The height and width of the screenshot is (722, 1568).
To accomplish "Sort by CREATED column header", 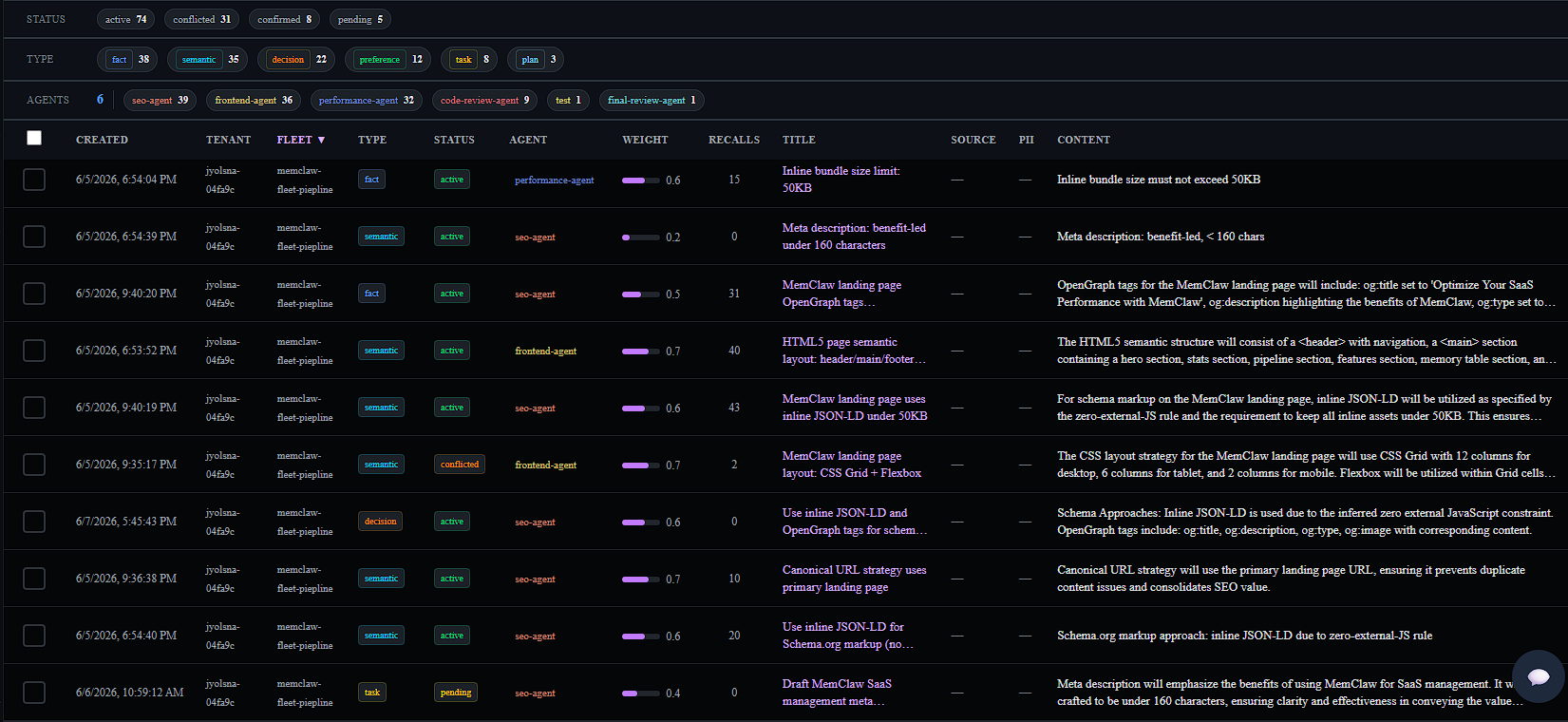I will coord(102,140).
